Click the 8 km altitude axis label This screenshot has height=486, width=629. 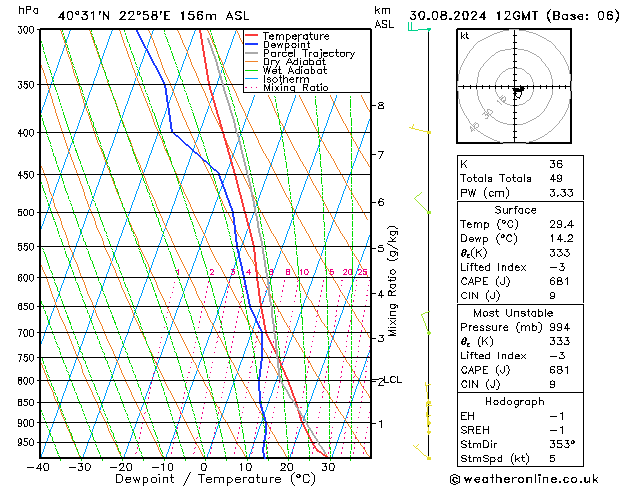point(381,105)
